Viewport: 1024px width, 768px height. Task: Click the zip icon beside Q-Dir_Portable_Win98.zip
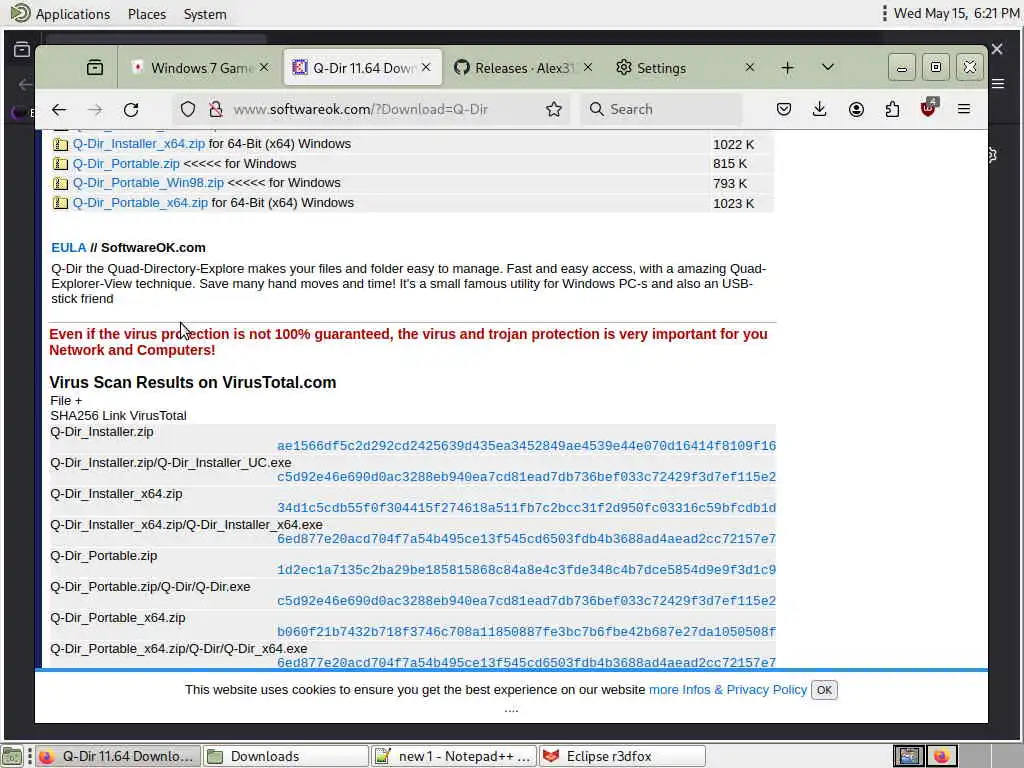[x=61, y=184]
